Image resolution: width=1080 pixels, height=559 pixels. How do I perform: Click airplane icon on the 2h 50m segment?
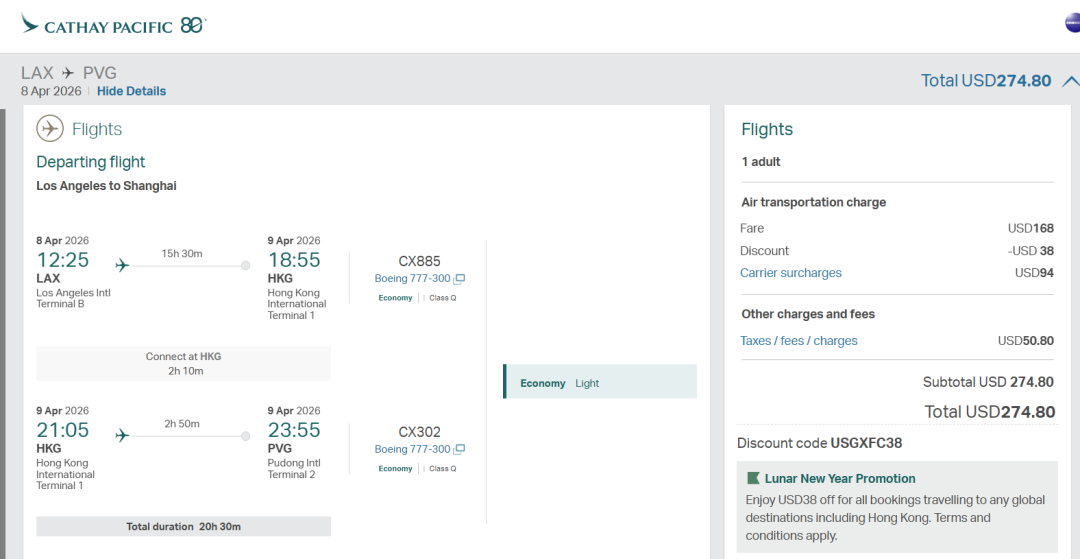pyautogui.click(x=122, y=435)
